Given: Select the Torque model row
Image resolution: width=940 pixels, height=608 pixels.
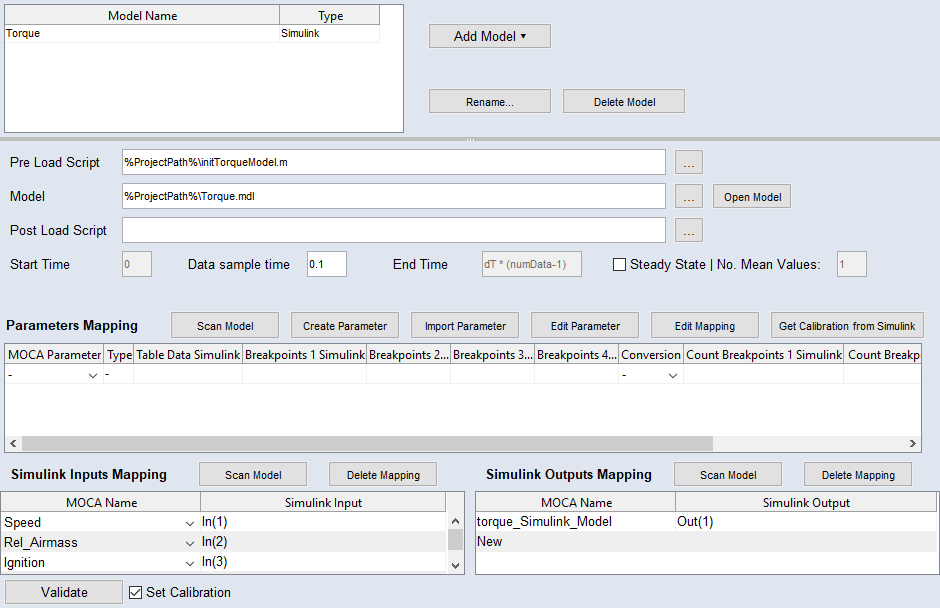Looking at the screenshot, I should pyautogui.click(x=140, y=33).
